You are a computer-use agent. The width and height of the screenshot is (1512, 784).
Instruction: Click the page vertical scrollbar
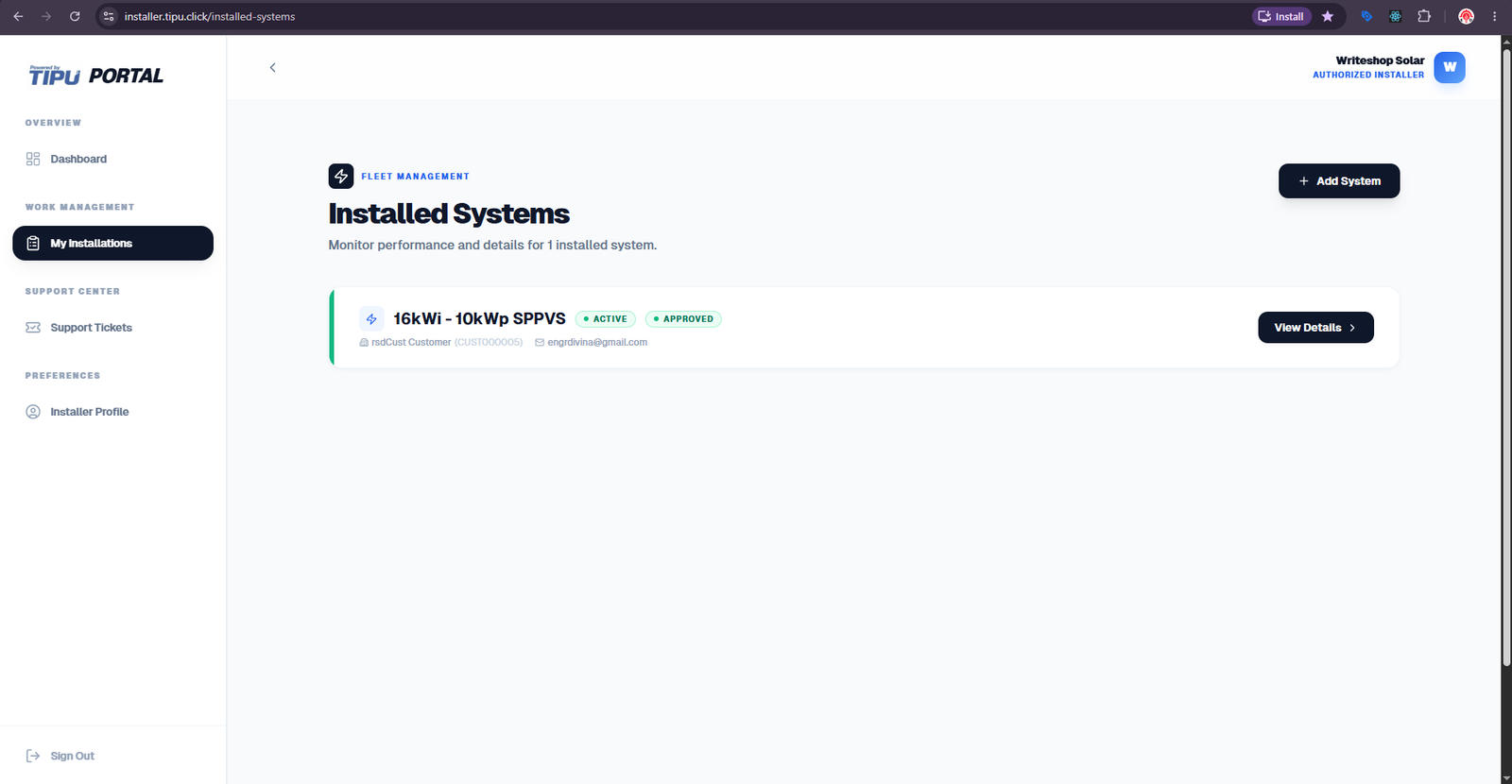(1506, 359)
